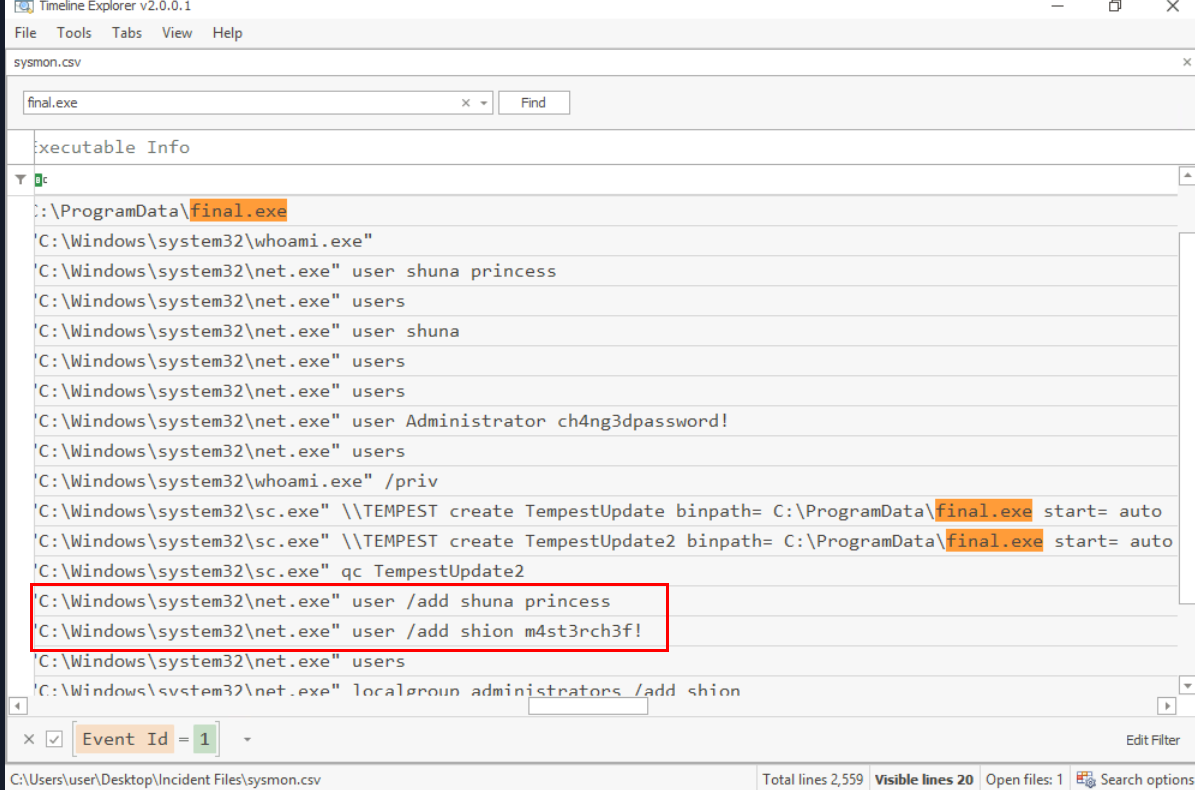
Task: Click the Search options icon in status bar
Action: point(1085,779)
